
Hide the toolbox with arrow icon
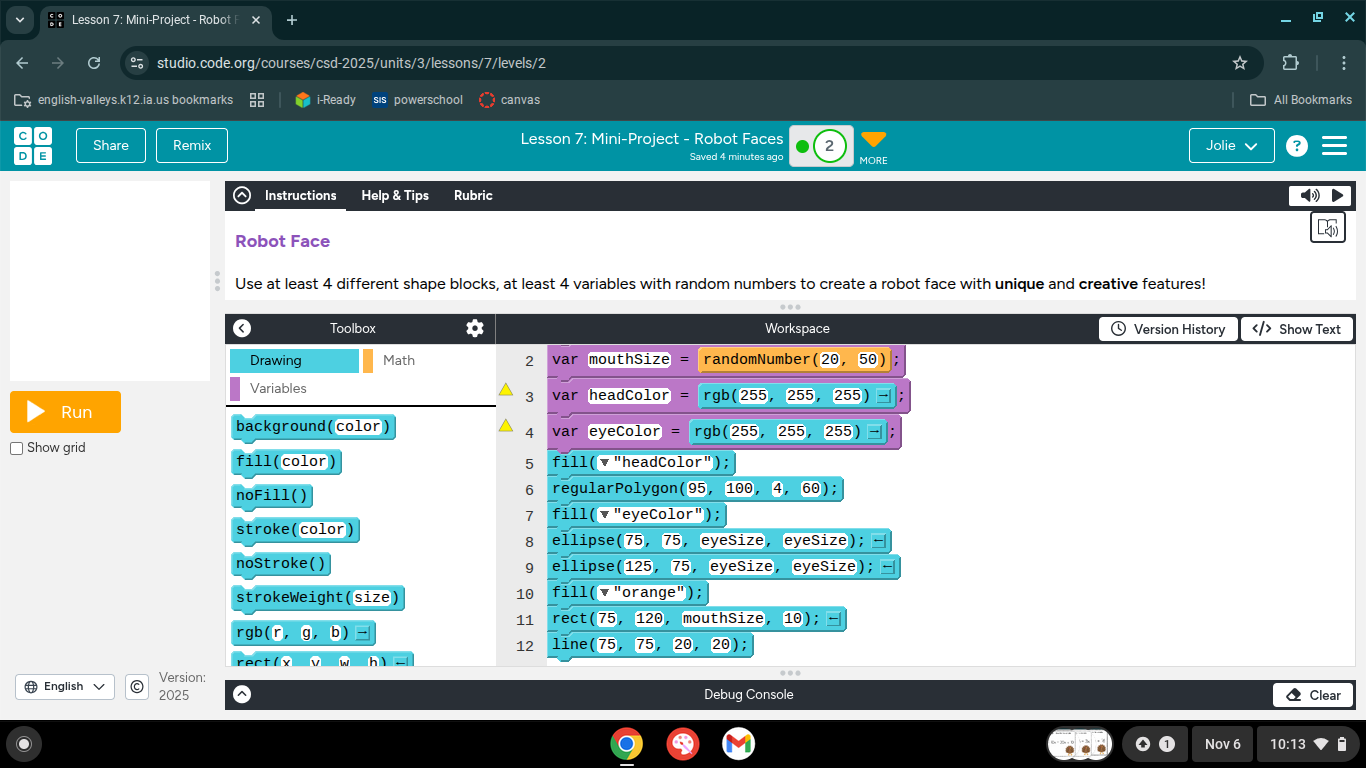tap(242, 328)
